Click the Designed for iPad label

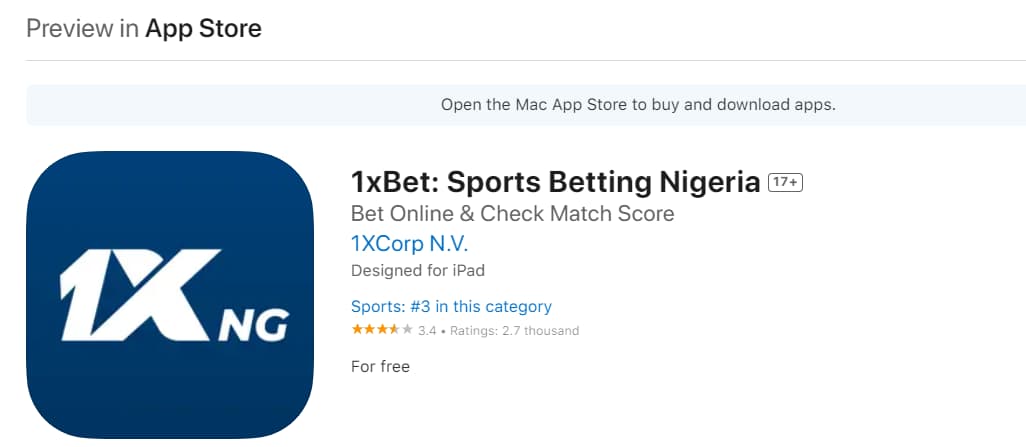418,270
